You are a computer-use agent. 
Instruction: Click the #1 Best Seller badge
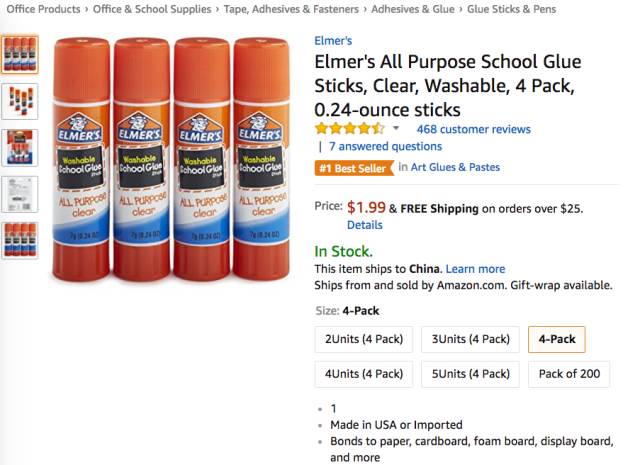point(353,168)
